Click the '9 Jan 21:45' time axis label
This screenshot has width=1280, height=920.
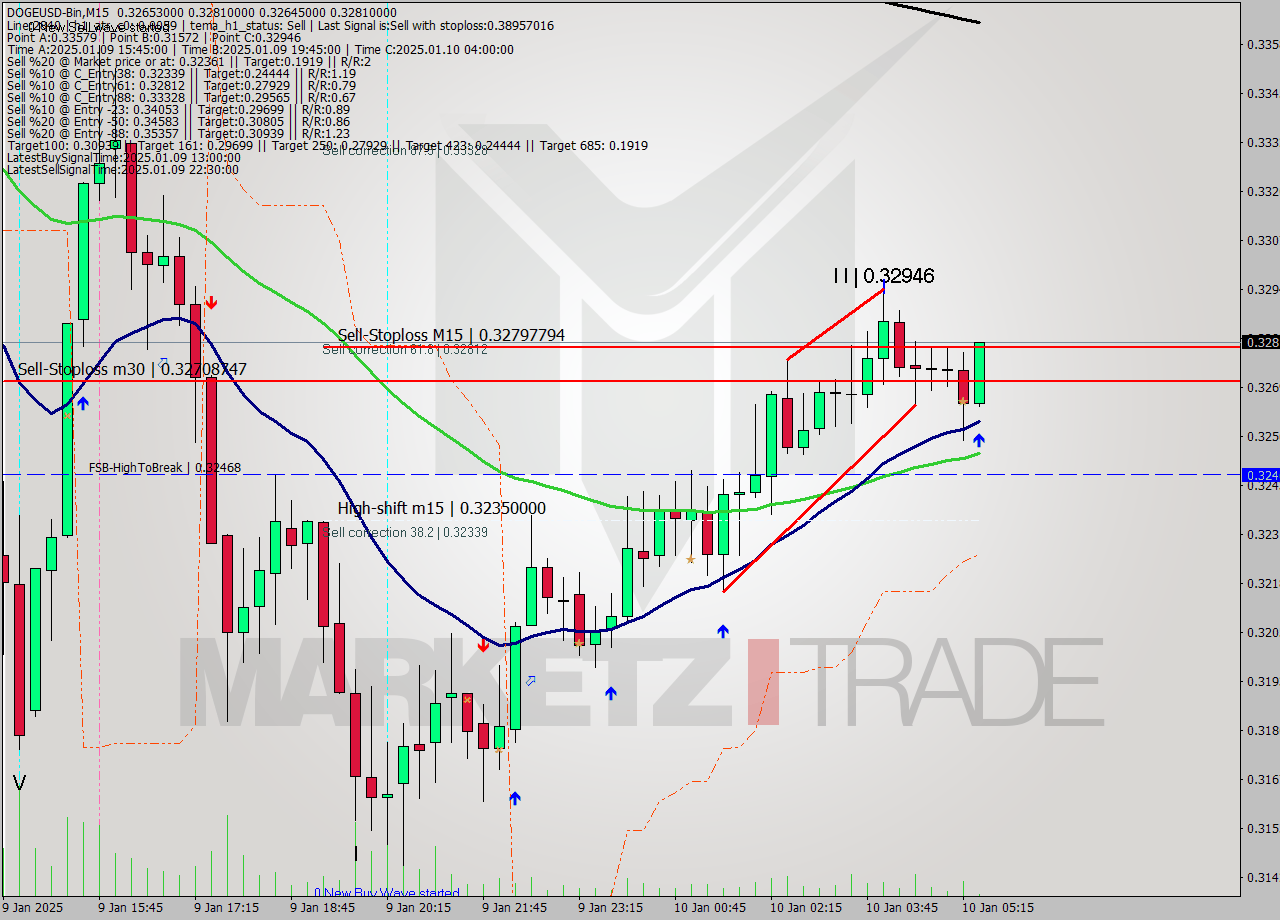514,908
